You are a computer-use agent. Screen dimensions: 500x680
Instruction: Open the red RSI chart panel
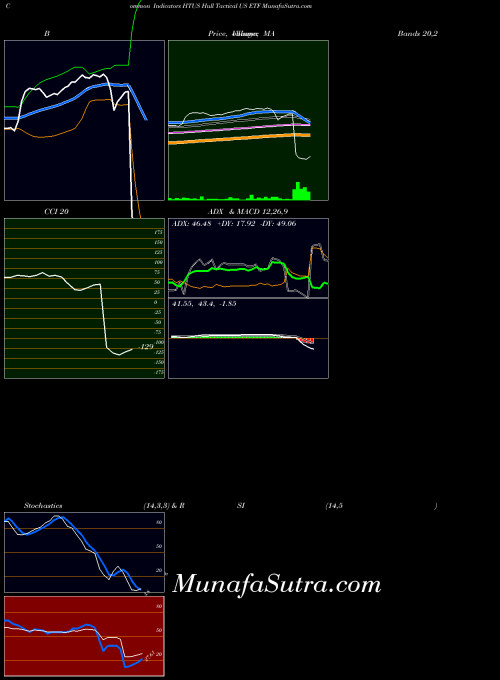tap(85, 636)
